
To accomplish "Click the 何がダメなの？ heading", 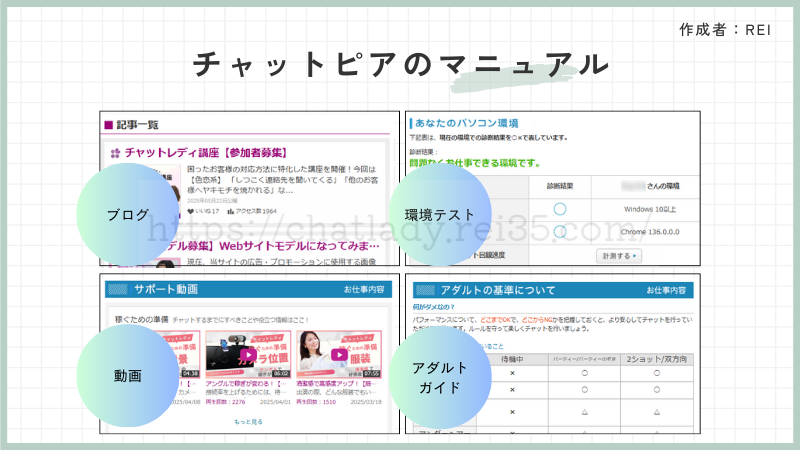I will (434, 307).
